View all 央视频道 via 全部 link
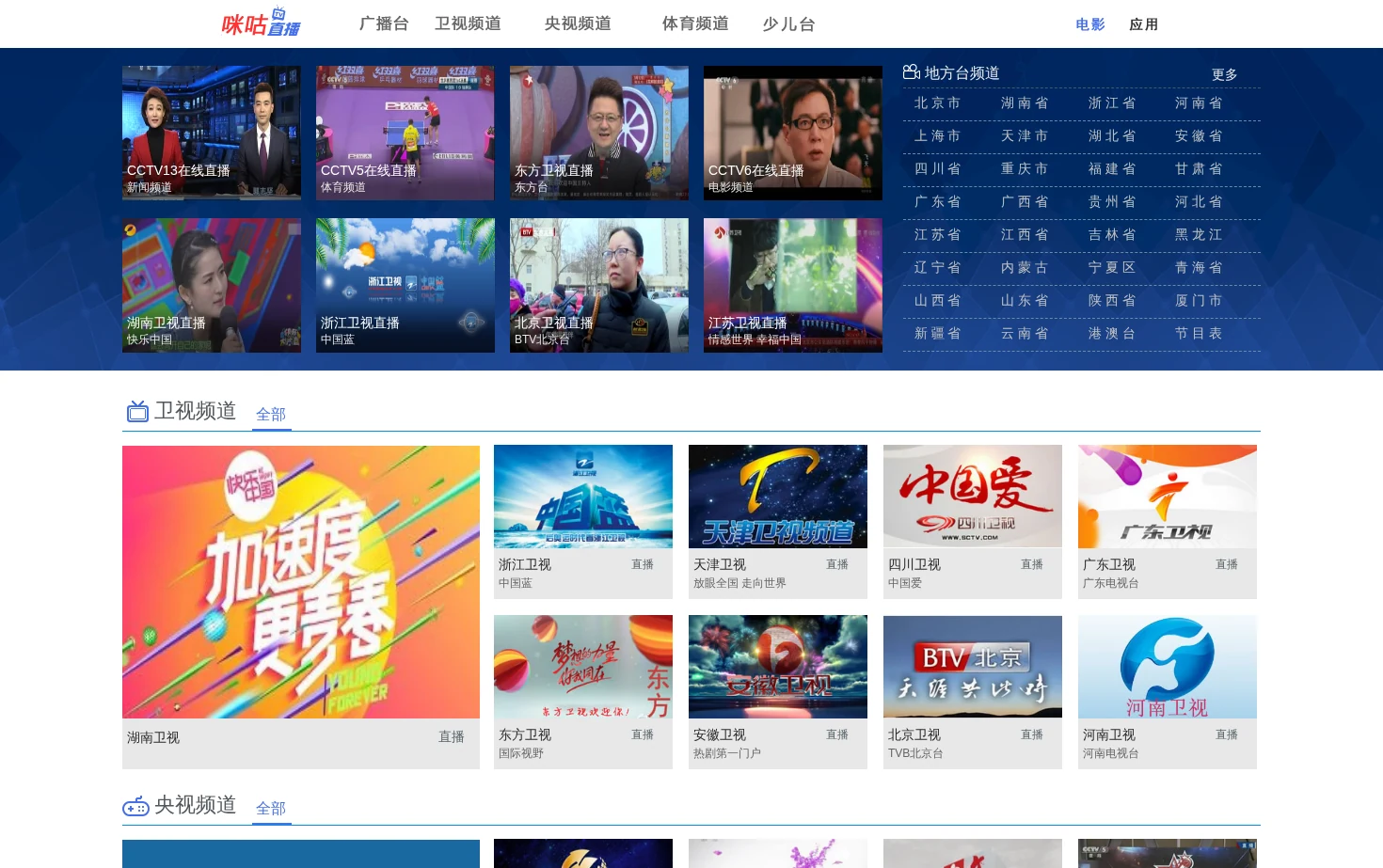Screen dimensions: 1383x868 coord(271,809)
